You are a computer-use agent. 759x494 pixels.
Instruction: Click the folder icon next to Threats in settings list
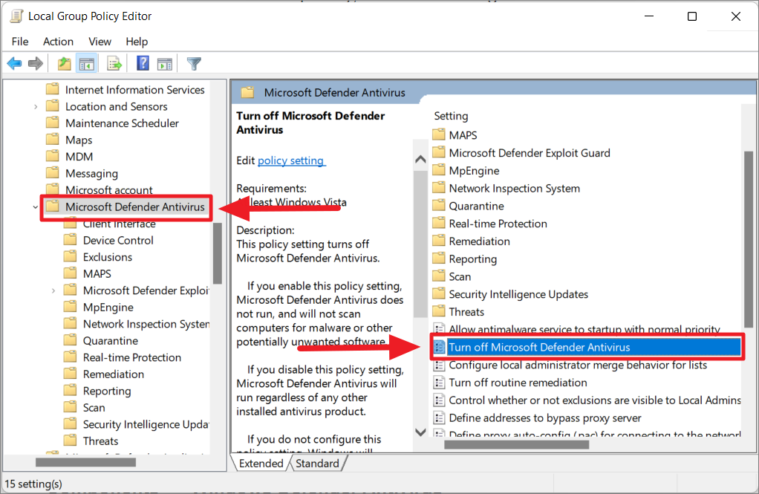[439, 311]
